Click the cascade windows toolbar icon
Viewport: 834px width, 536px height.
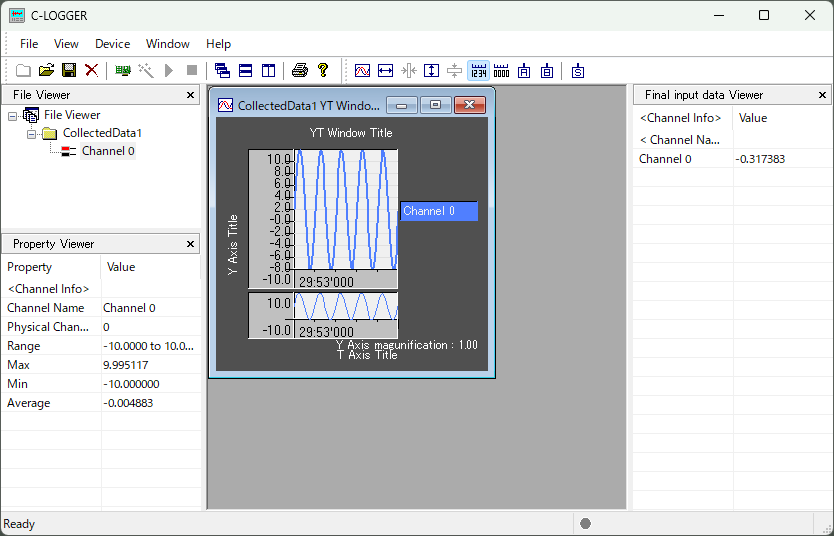tap(222, 70)
